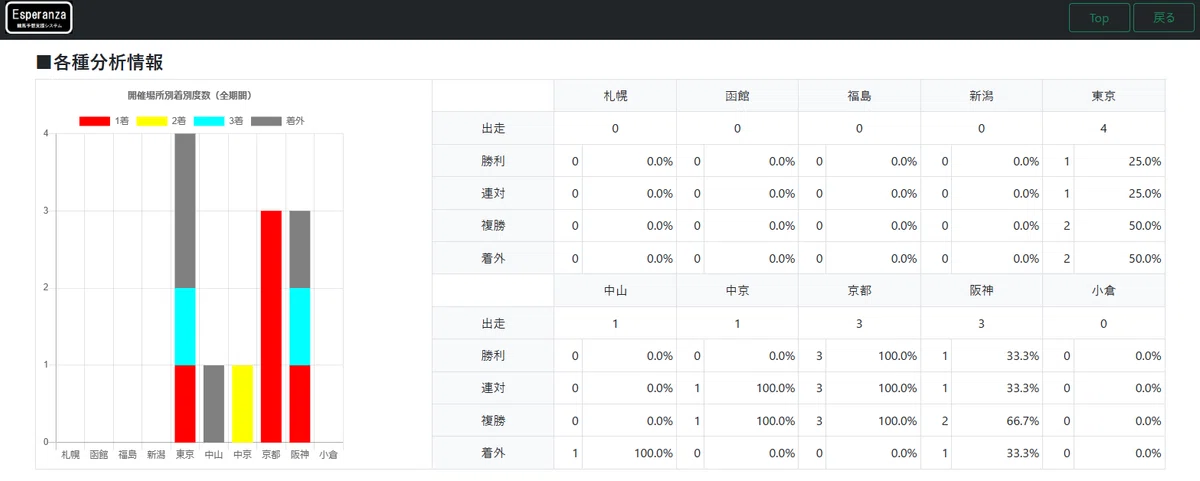Toggle the cyan 3着 legend item
The width and height of the screenshot is (1200, 481).
[218, 120]
